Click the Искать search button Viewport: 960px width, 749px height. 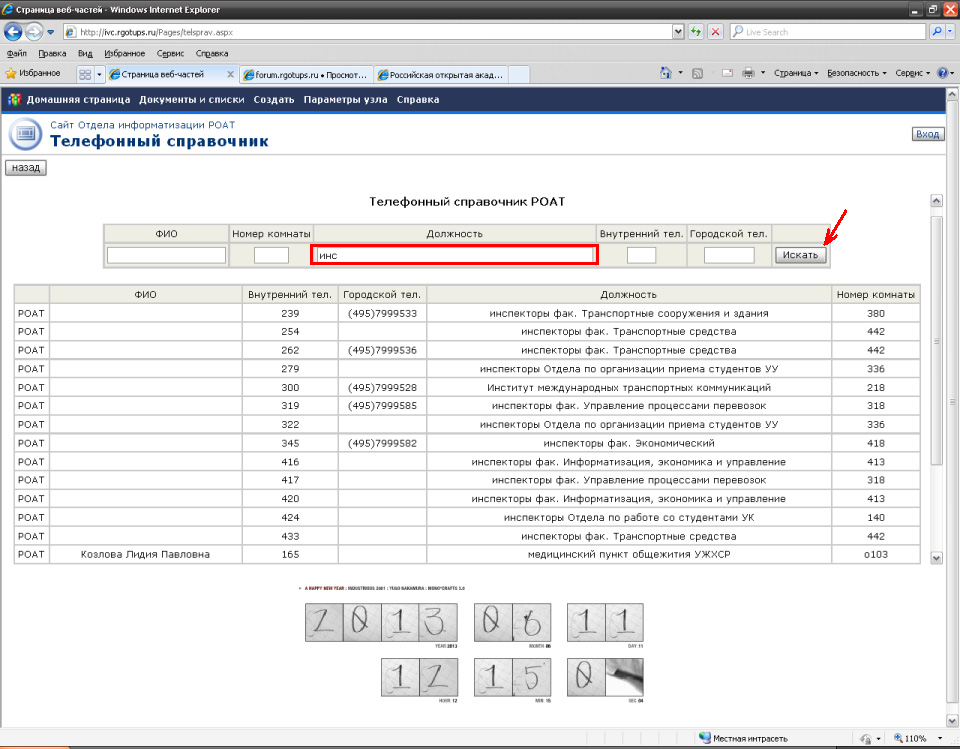(800, 254)
